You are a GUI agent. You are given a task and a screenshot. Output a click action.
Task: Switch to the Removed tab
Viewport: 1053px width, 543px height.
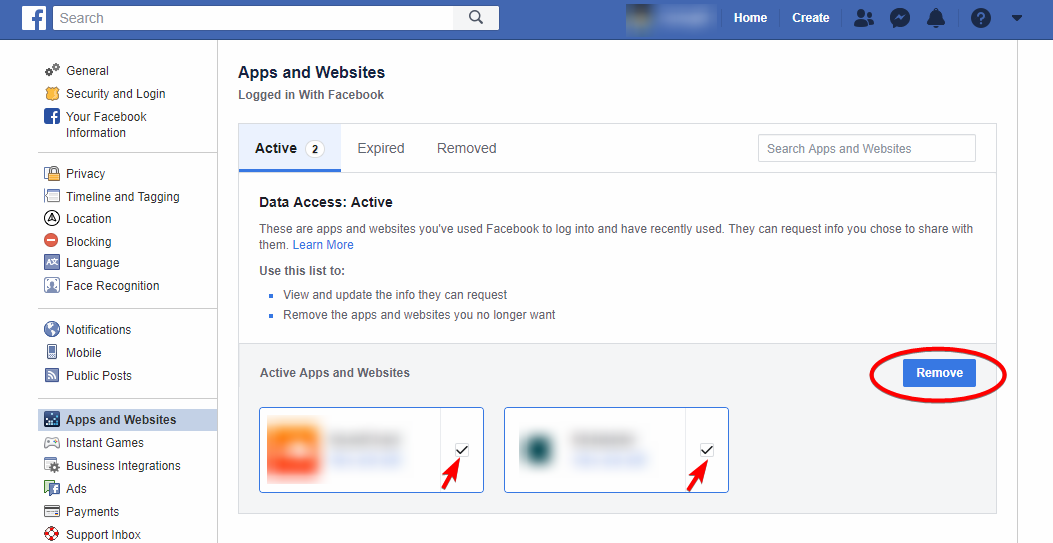coord(467,148)
